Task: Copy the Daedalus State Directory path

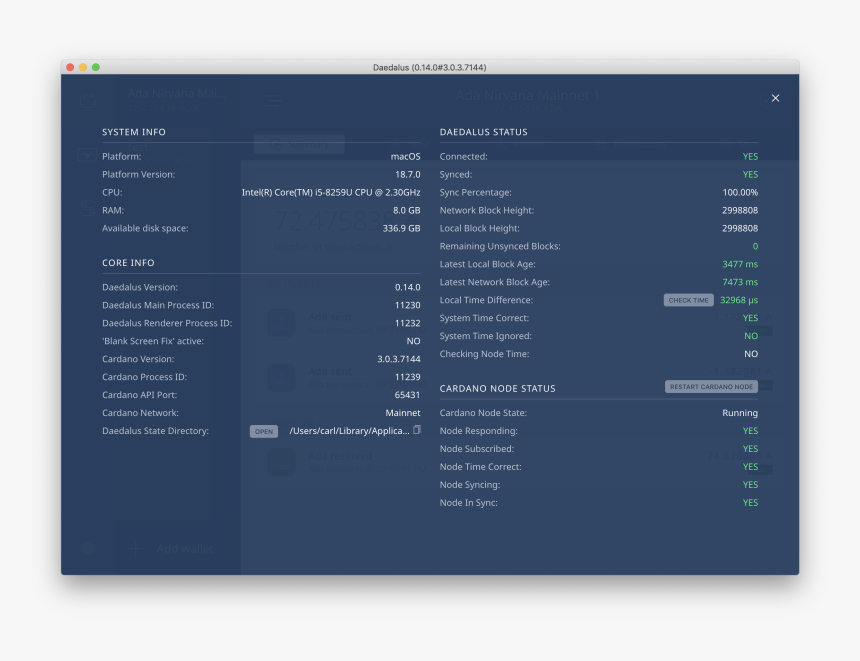Action: (417, 430)
